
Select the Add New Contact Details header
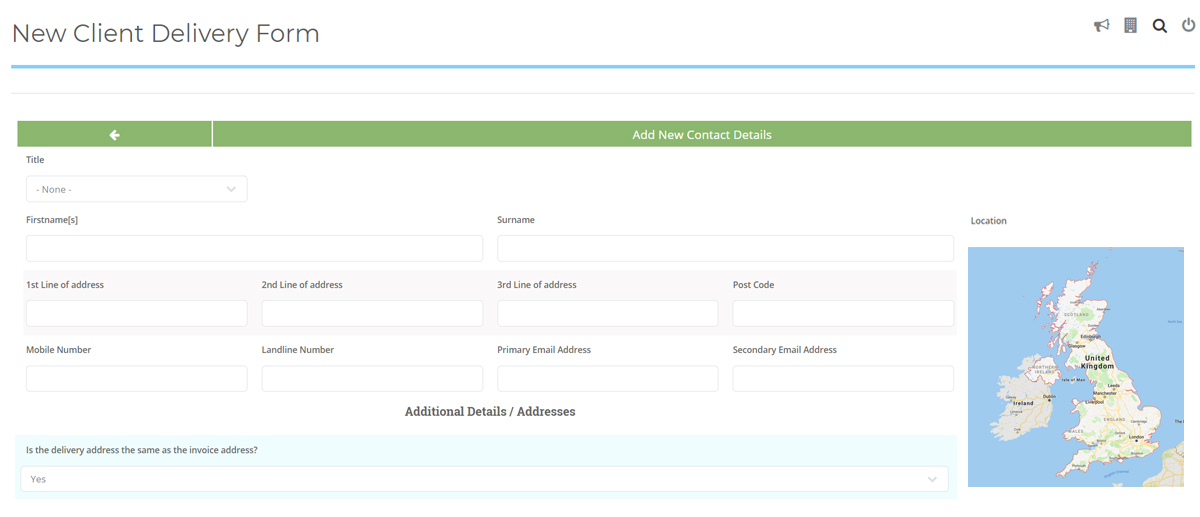click(x=701, y=135)
